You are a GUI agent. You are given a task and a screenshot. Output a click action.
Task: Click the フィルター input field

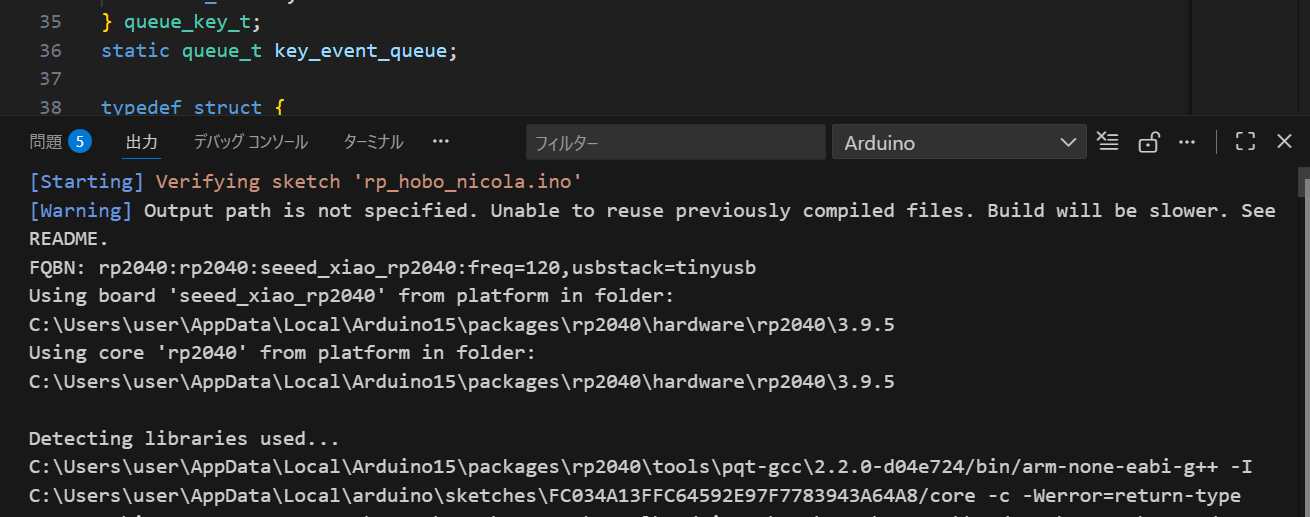point(675,142)
